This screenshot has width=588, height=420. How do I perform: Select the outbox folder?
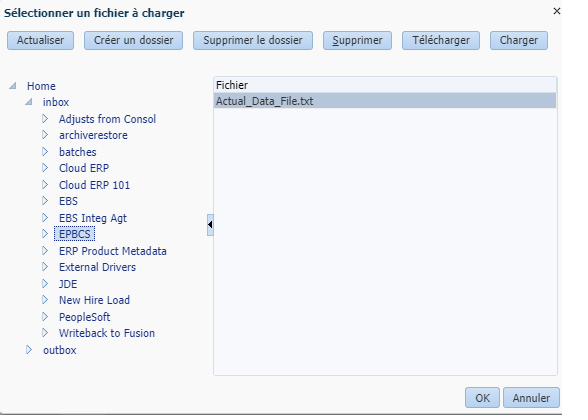[60, 350]
